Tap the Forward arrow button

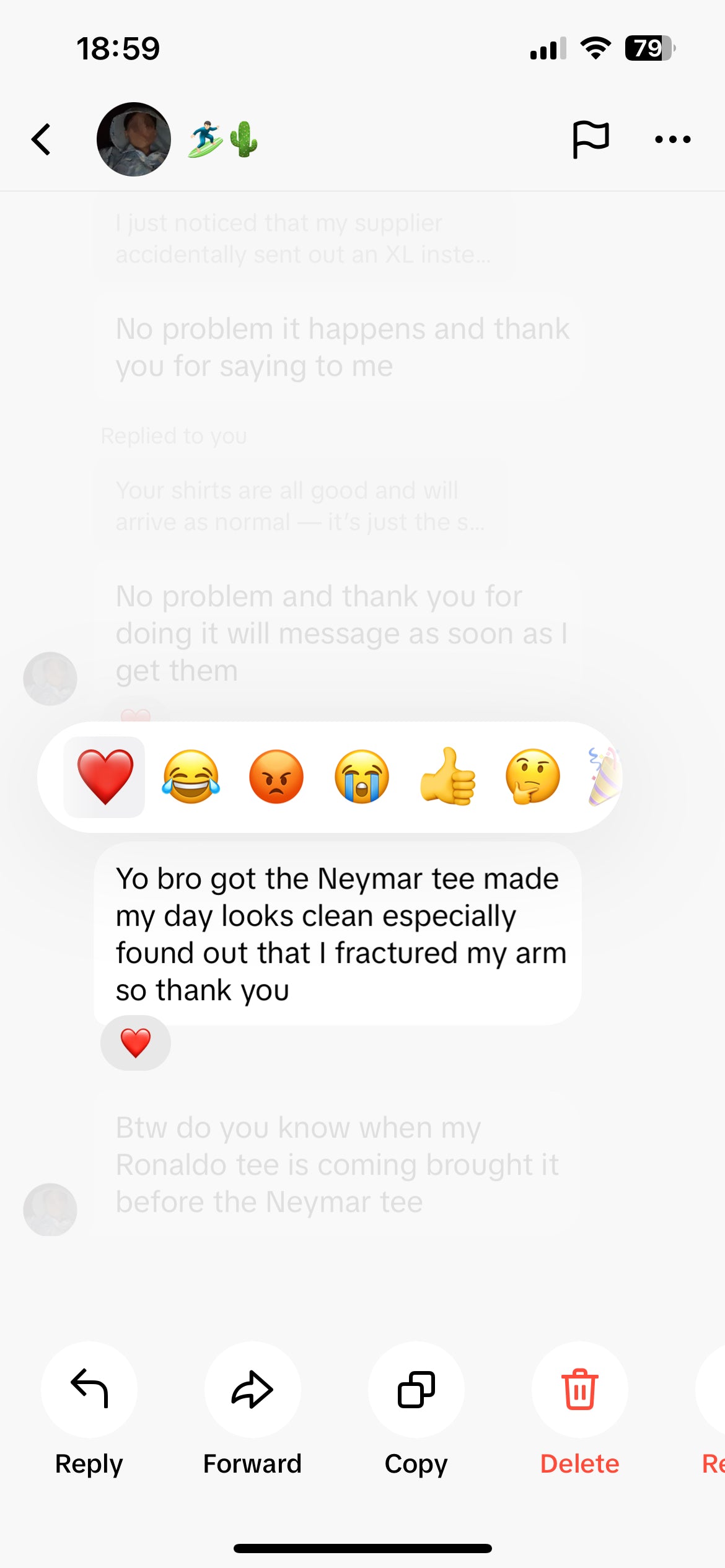[x=253, y=1389]
